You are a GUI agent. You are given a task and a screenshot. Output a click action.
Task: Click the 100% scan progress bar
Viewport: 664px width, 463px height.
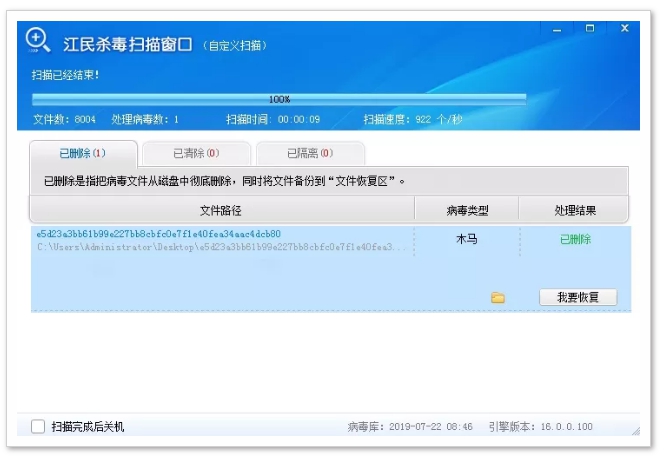279,99
